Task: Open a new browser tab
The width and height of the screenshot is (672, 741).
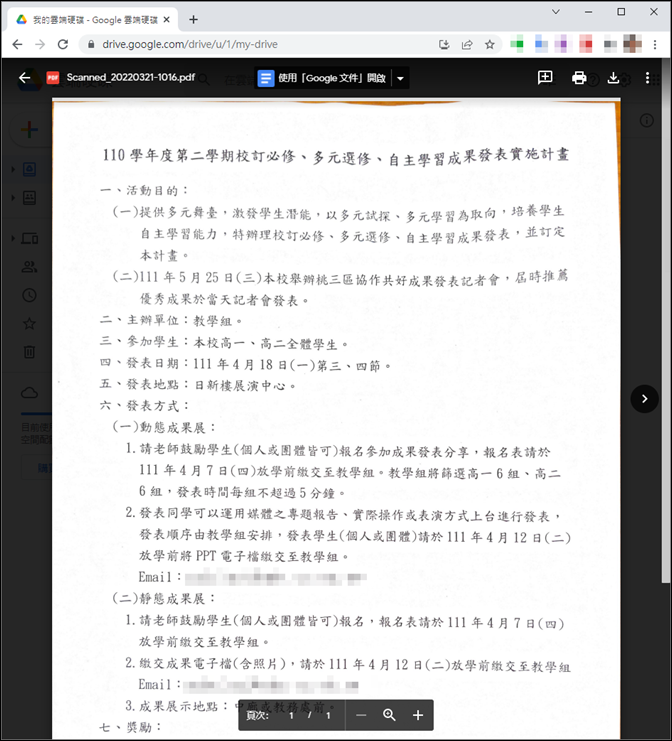Action: [193, 19]
